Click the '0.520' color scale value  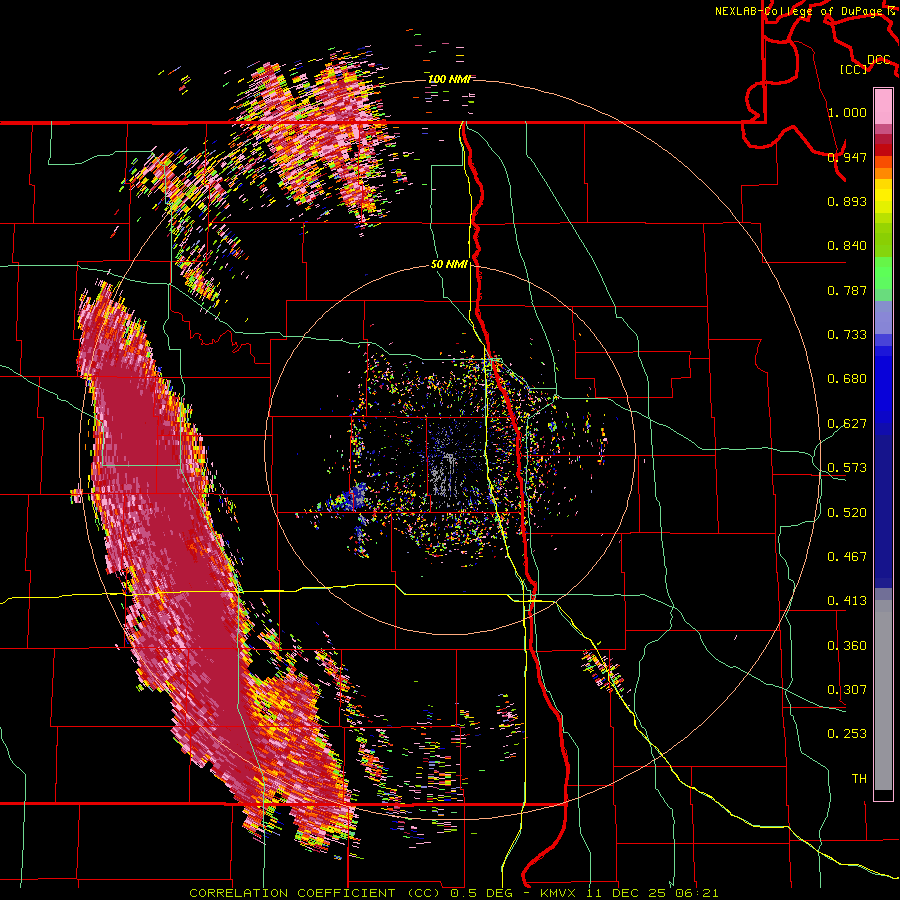(847, 513)
